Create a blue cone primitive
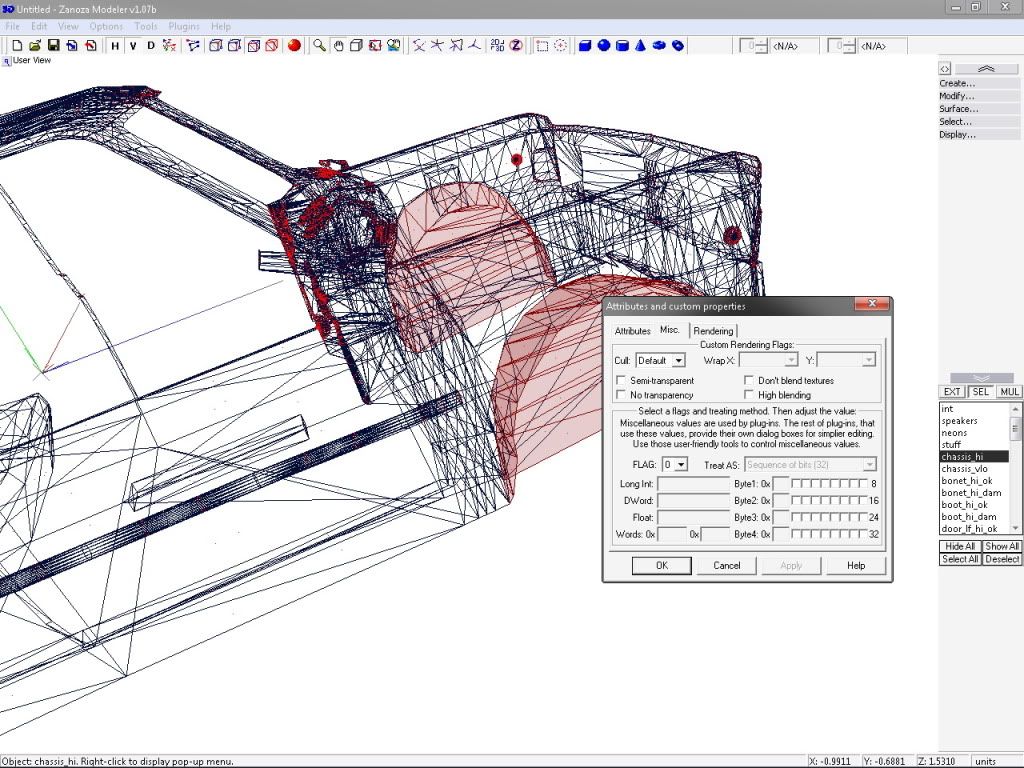Viewport: 1024px width, 768px height. [640, 45]
